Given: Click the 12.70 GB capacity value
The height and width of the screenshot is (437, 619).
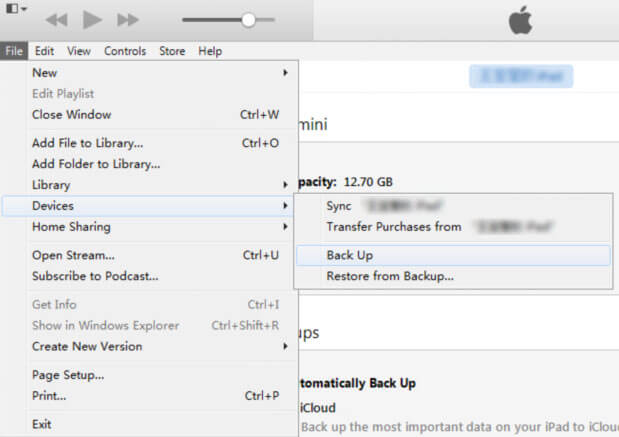Looking at the screenshot, I should click(368, 182).
